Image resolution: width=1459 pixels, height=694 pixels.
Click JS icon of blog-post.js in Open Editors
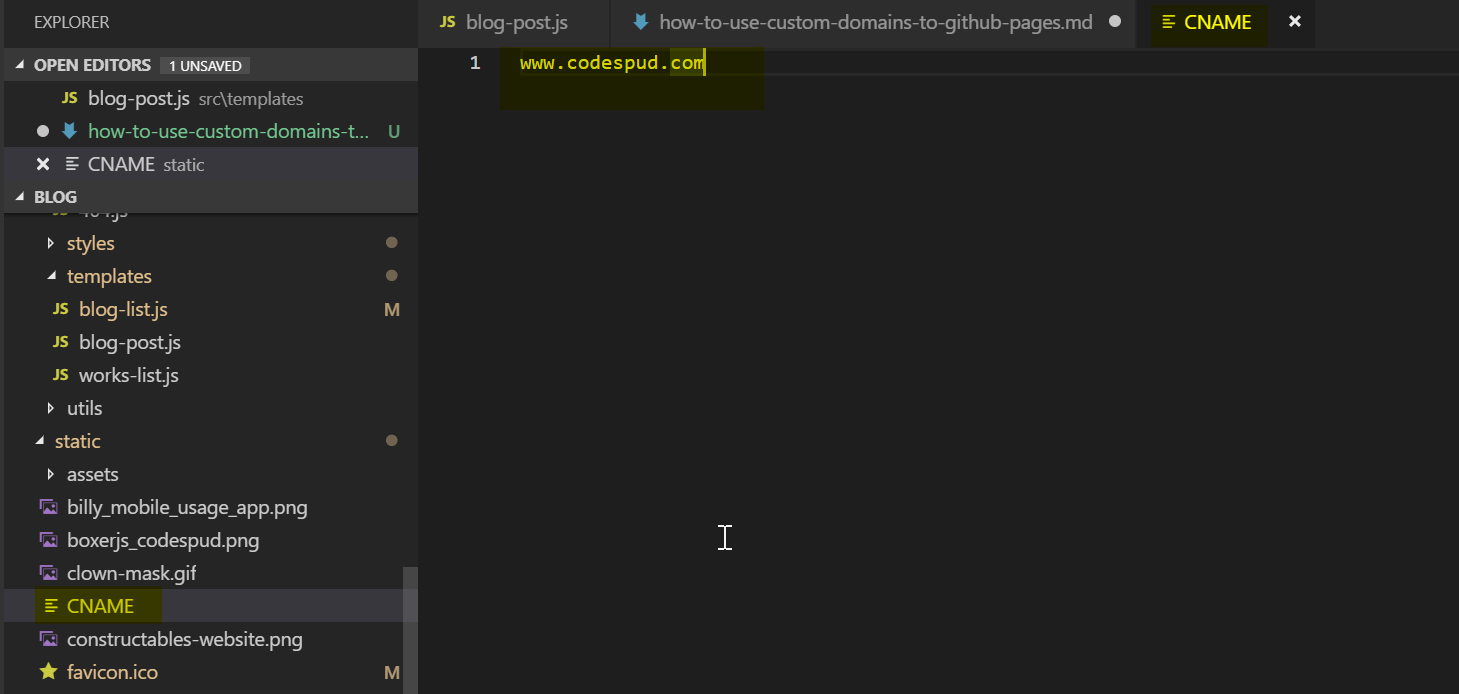click(69, 98)
